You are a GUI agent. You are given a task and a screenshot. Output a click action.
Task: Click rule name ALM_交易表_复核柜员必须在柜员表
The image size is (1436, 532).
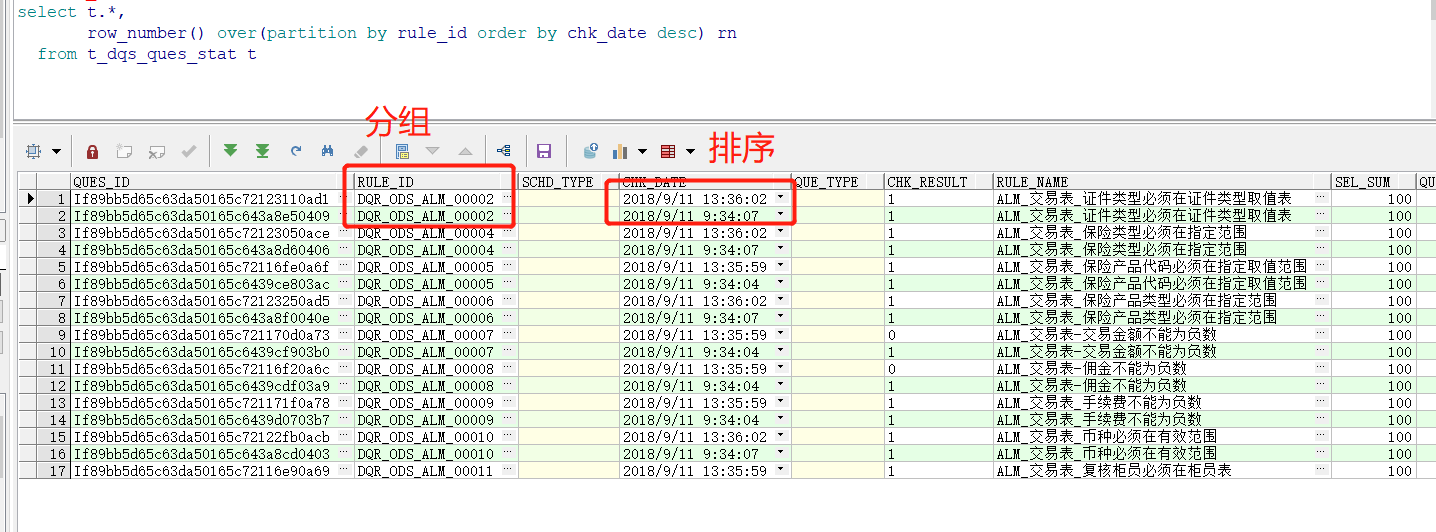point(1114,471)
